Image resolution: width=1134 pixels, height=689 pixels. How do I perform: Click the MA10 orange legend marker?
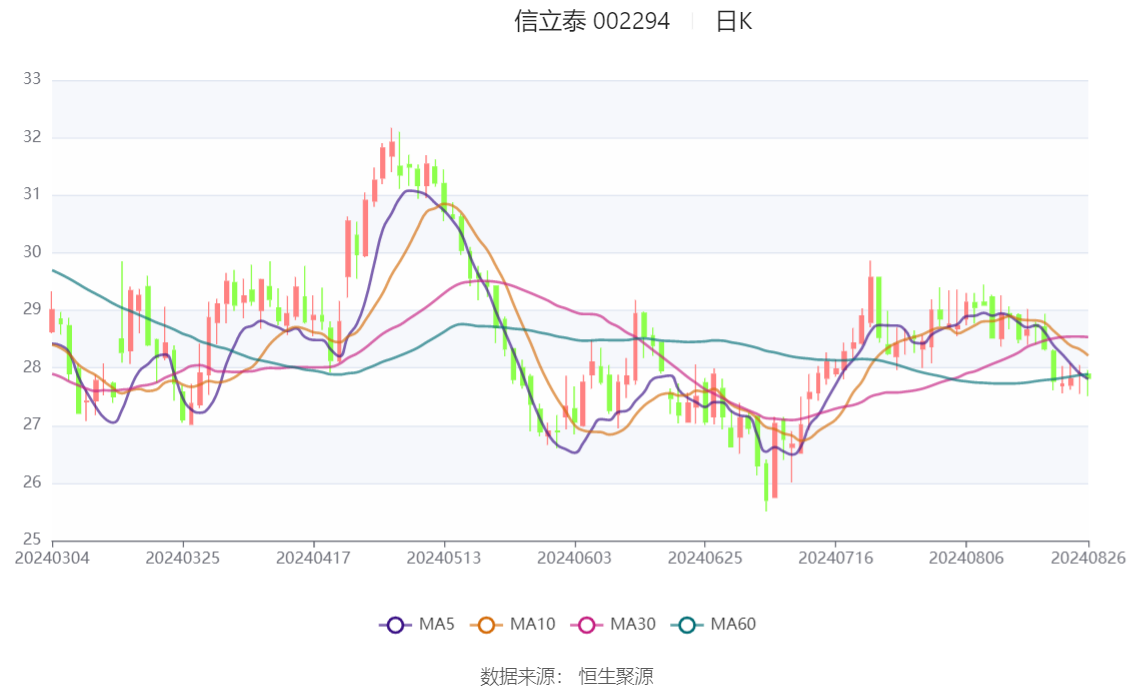(x=486, y=625)
